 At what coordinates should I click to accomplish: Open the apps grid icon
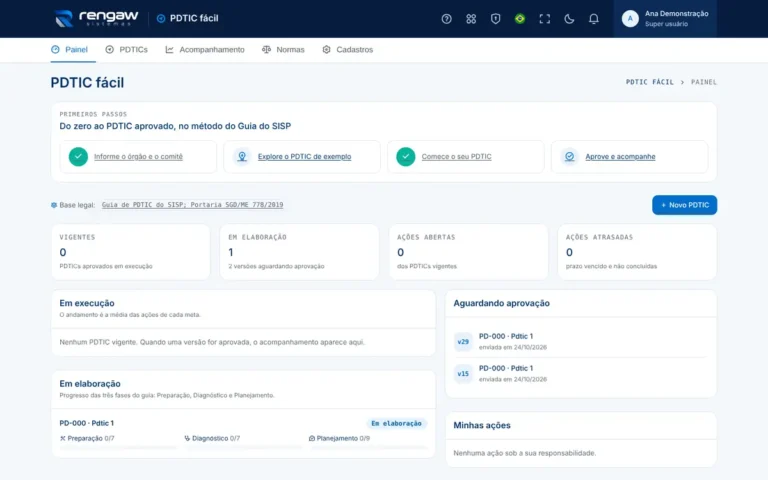[x=471, y=19]
